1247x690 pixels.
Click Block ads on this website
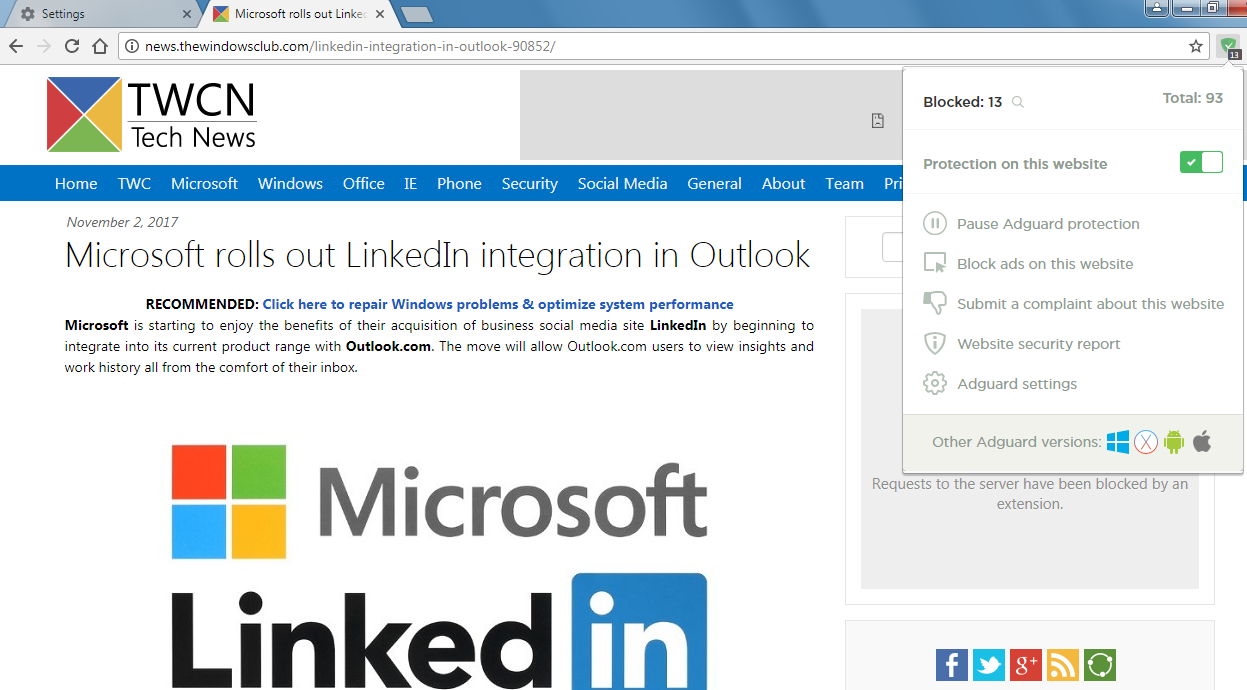tap(1045, 264)
